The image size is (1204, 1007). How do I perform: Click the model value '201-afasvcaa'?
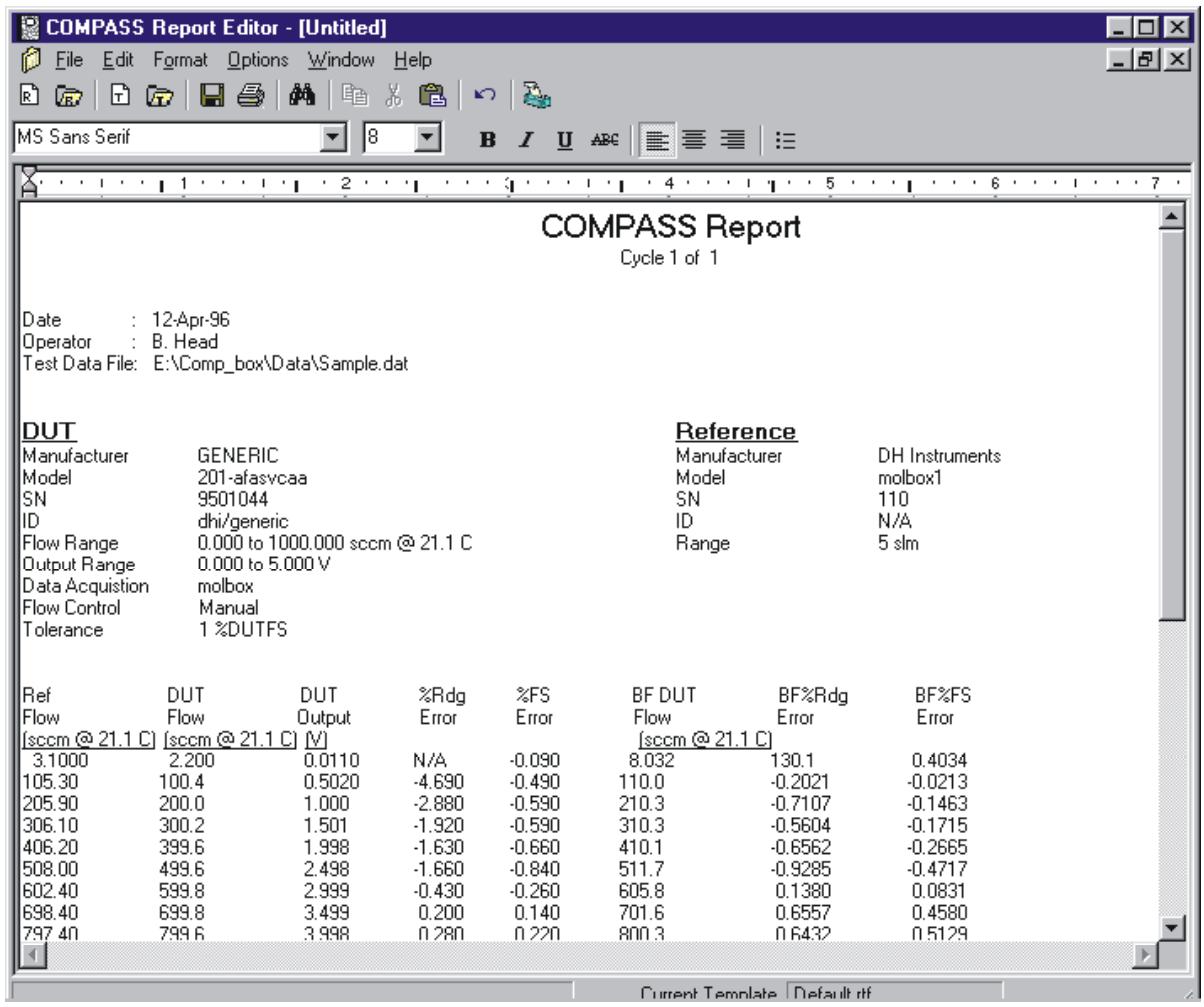tap(253, 476)
